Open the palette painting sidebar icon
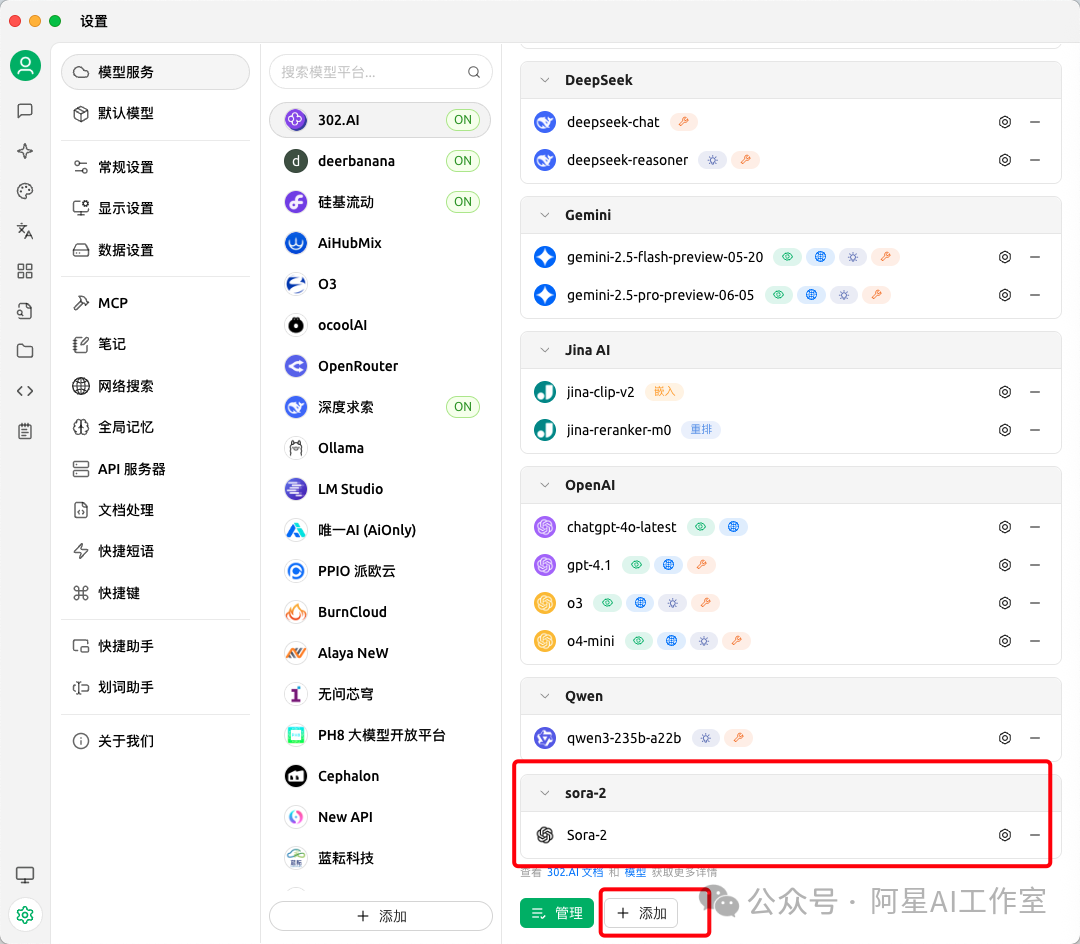1080x944 pixels. (x=25, y=191)
